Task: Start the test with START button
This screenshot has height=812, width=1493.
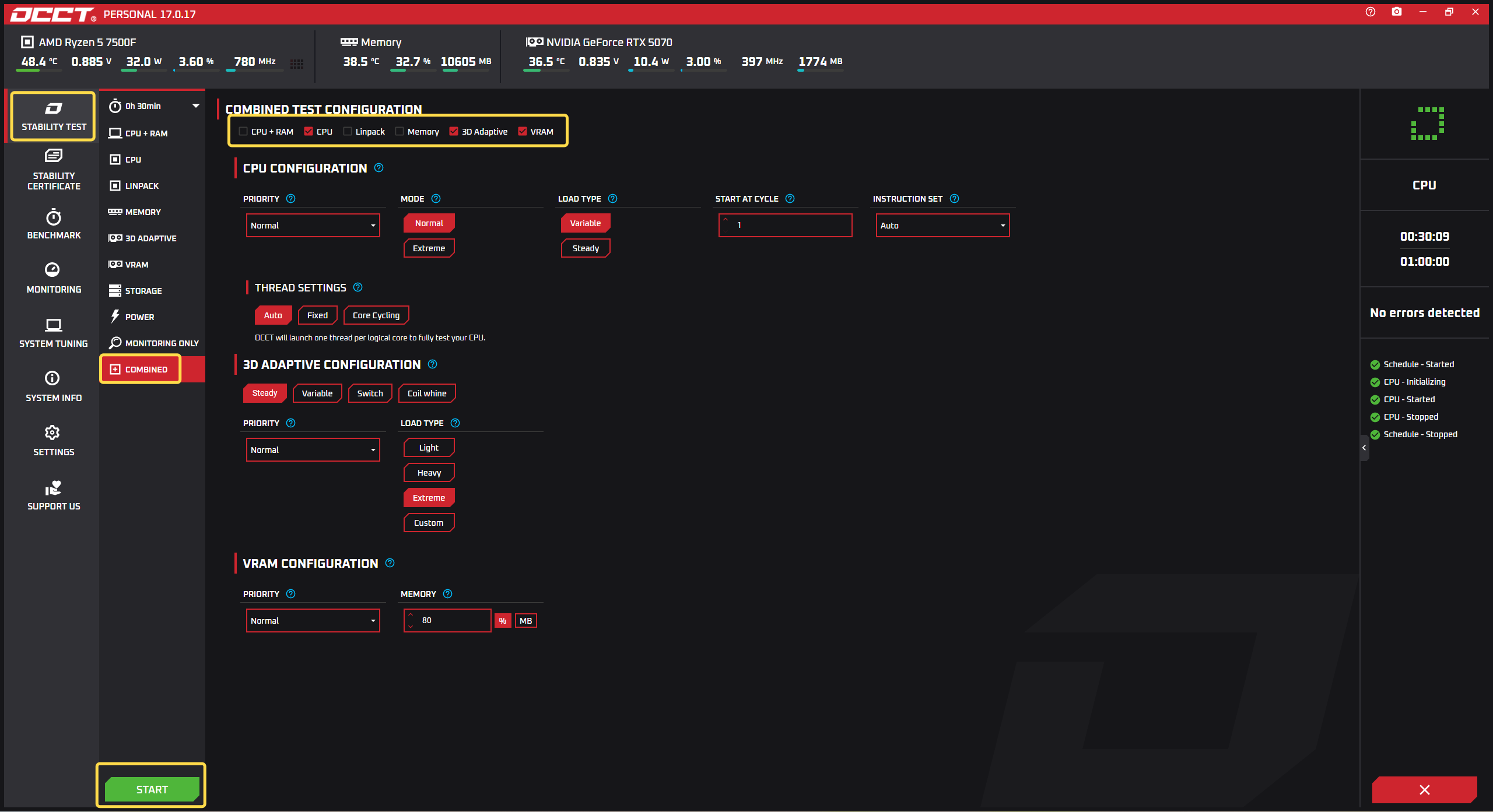Action: (152, 790)
